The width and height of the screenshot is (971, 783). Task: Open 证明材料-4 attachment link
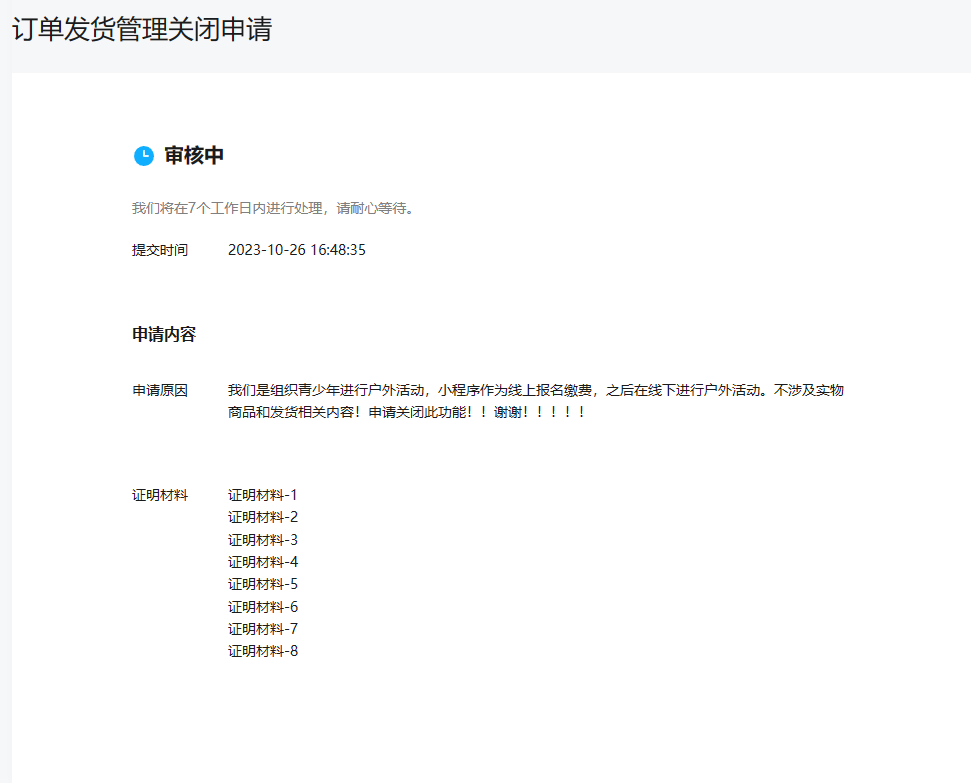pyautogui.click(x=263, y=562)
